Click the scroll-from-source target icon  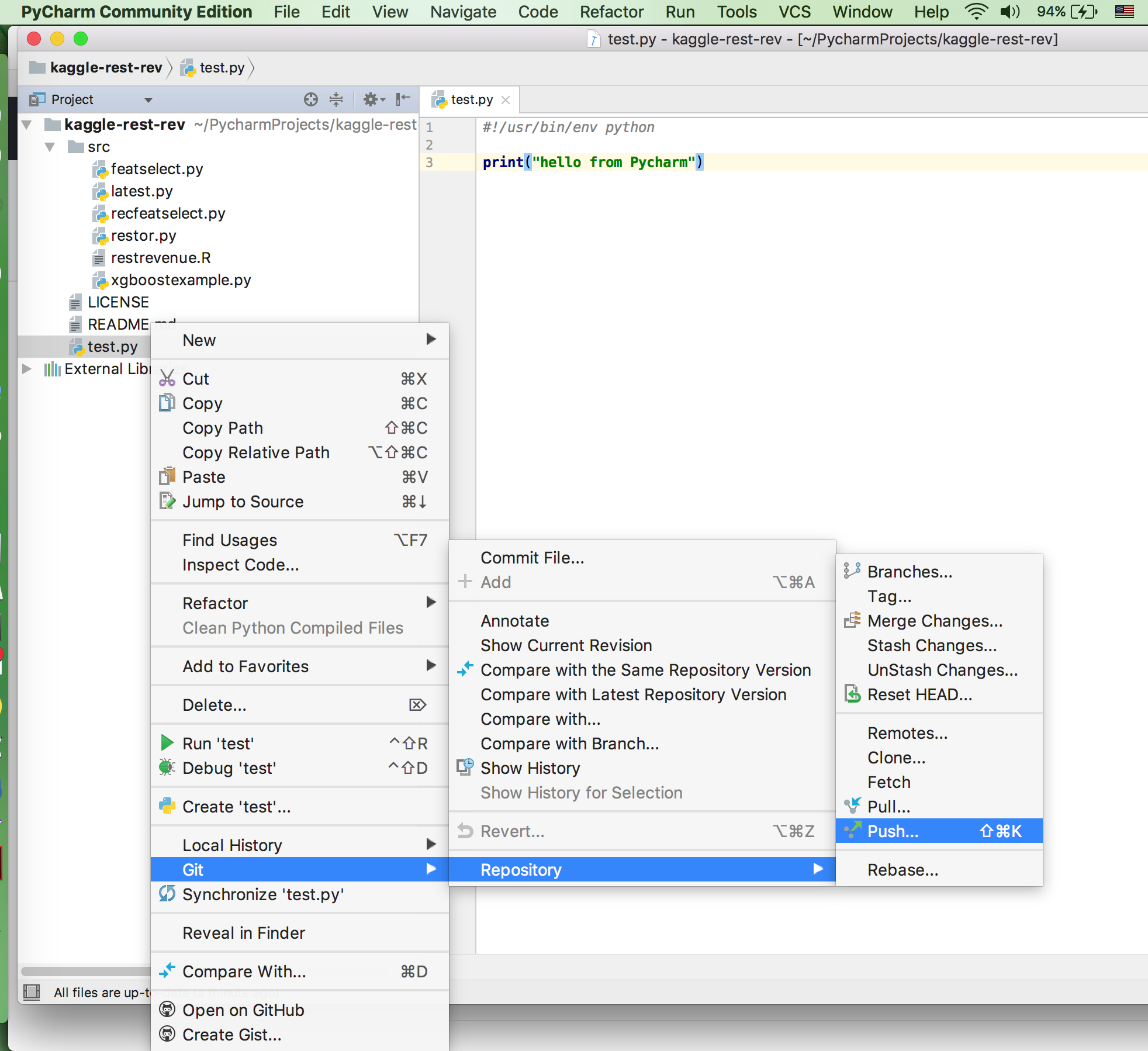[x=310, y=99]
